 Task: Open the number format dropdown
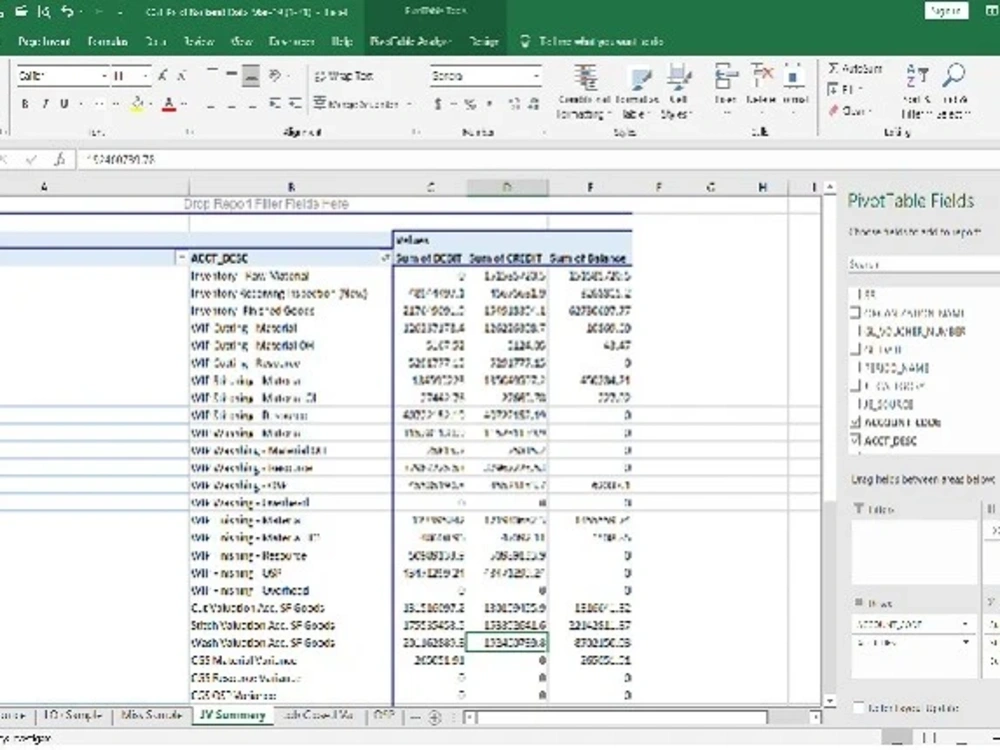click(x=536, y=76)
